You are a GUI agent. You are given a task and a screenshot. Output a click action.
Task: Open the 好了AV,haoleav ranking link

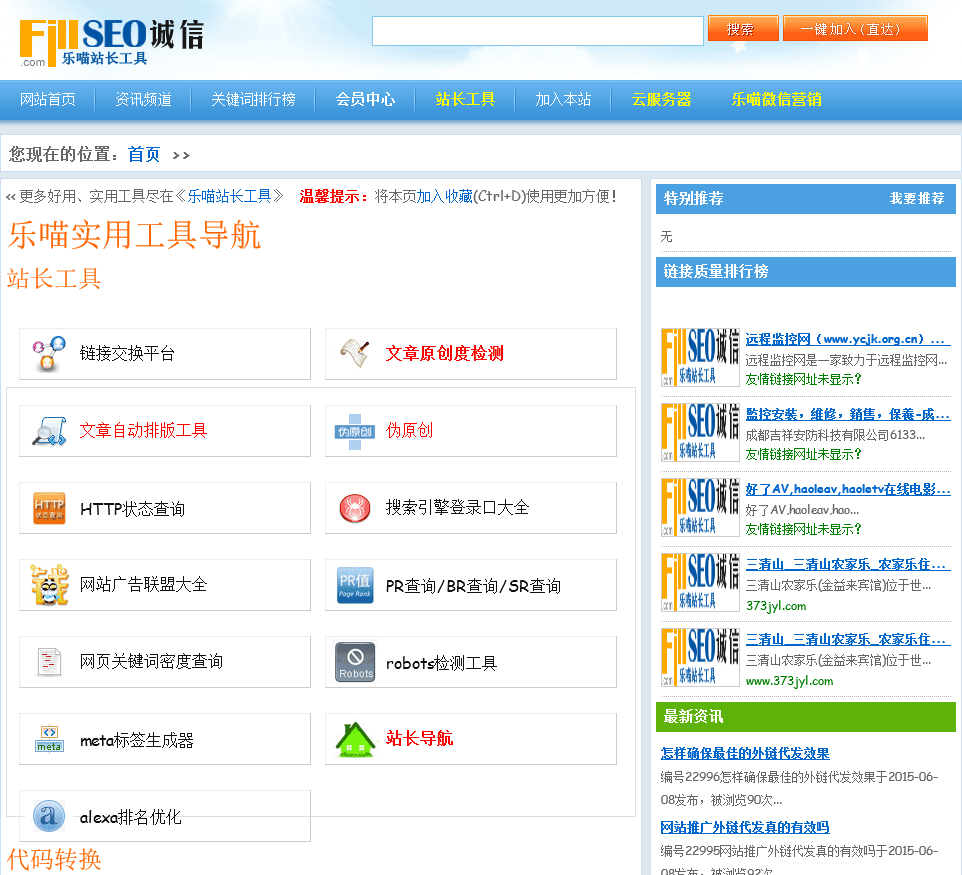(x=847, y=489)
